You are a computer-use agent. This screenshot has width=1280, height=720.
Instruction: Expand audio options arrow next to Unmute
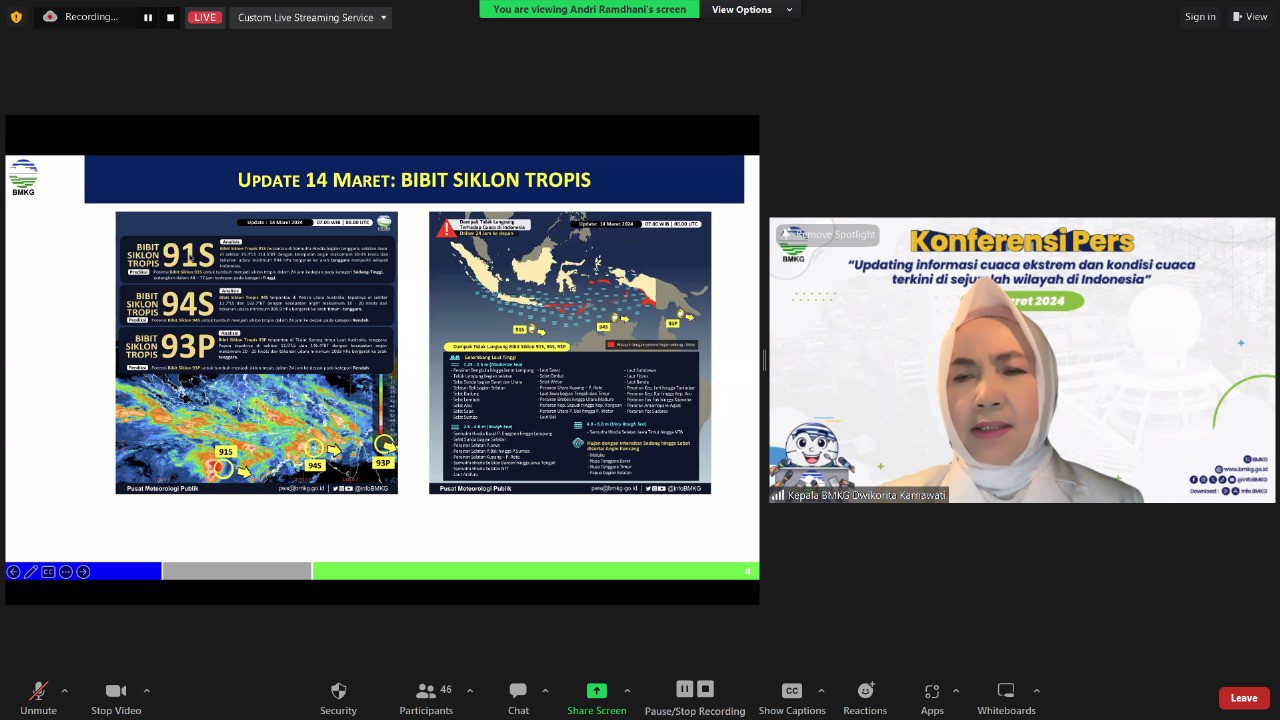65,690
